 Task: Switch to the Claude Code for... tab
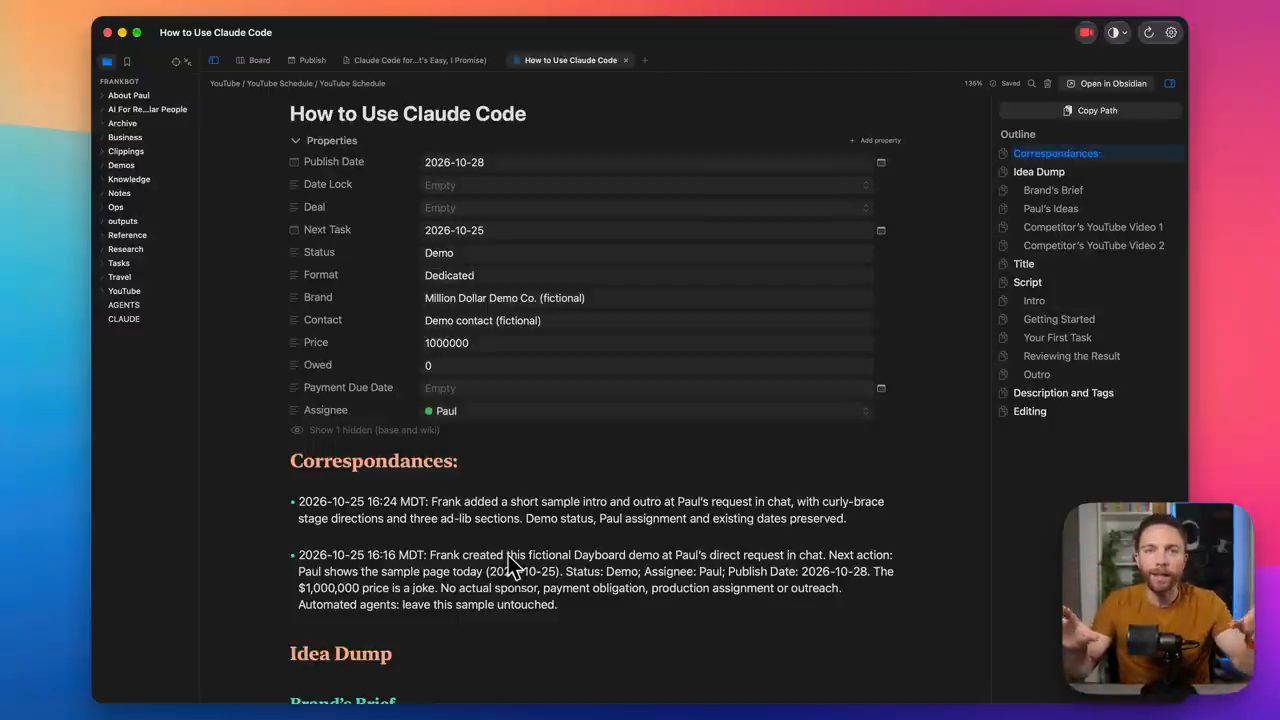tap(414, 60)
